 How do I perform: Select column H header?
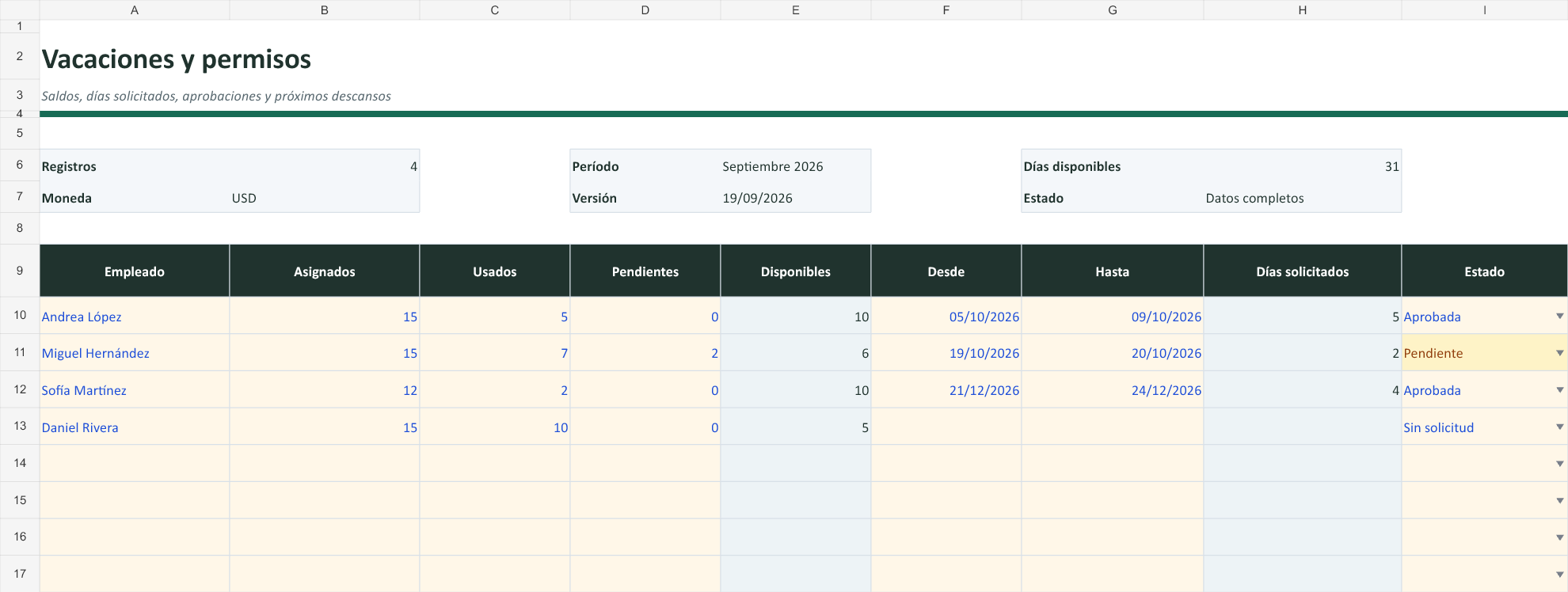pos(1303,9)
